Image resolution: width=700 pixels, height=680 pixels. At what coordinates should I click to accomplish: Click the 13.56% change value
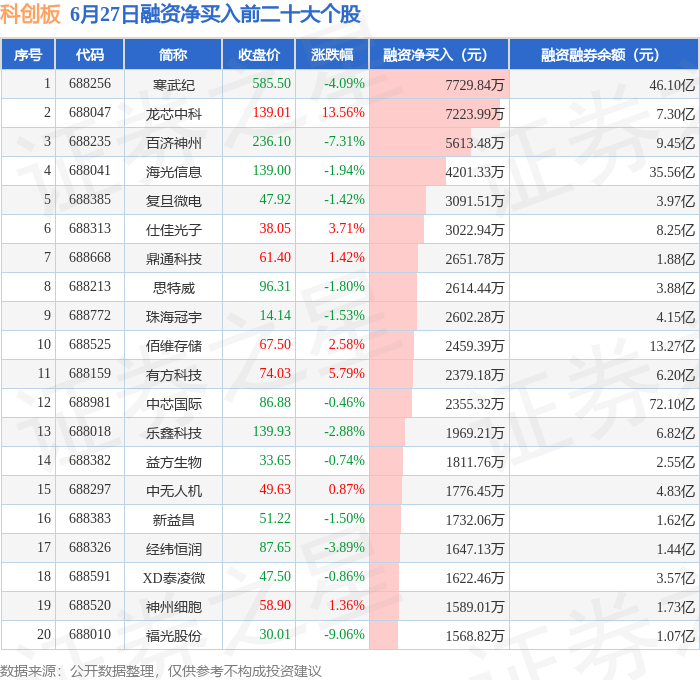point(343,113)
